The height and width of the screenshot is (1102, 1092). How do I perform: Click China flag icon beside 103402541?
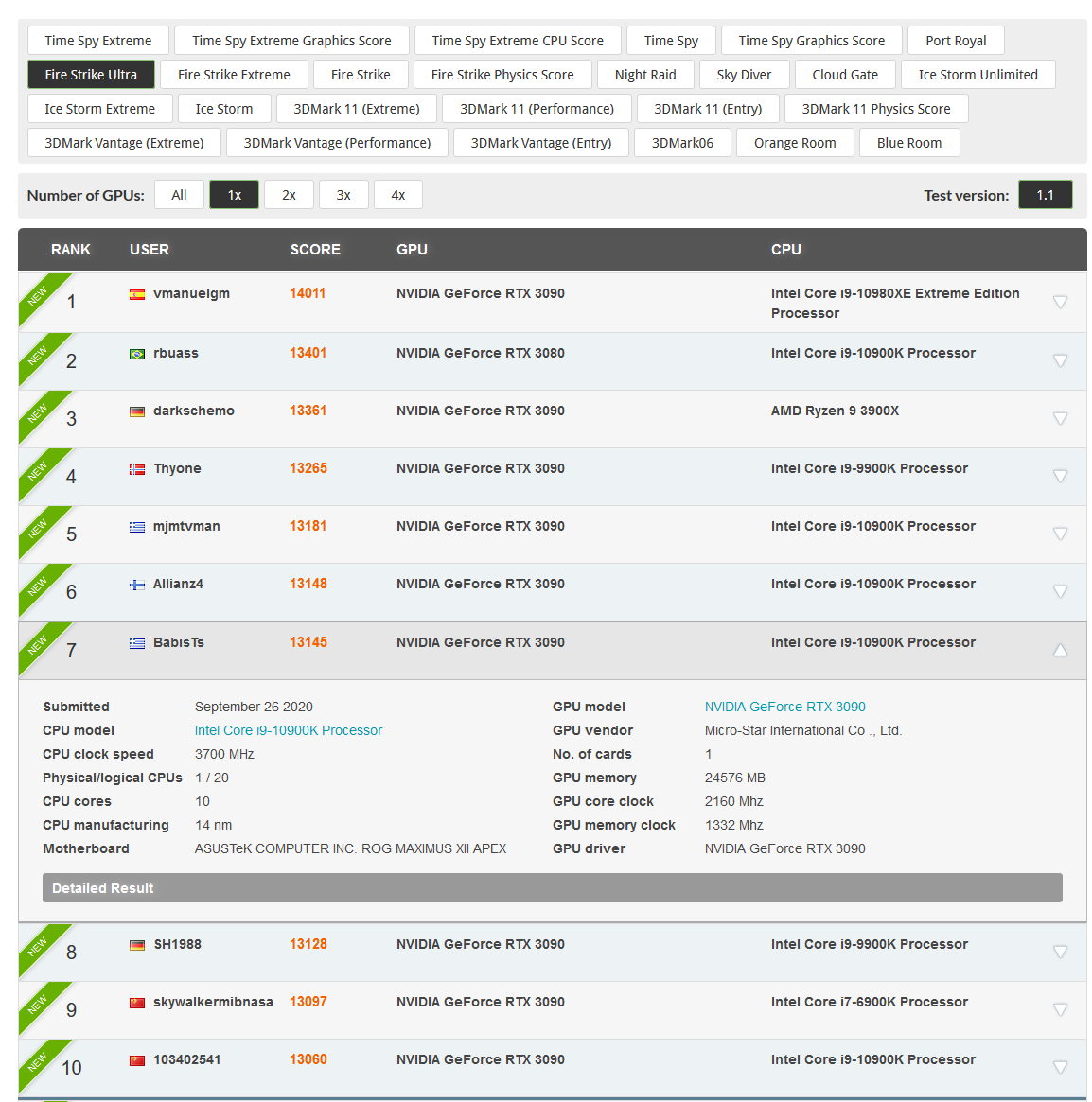[137, 1060]
